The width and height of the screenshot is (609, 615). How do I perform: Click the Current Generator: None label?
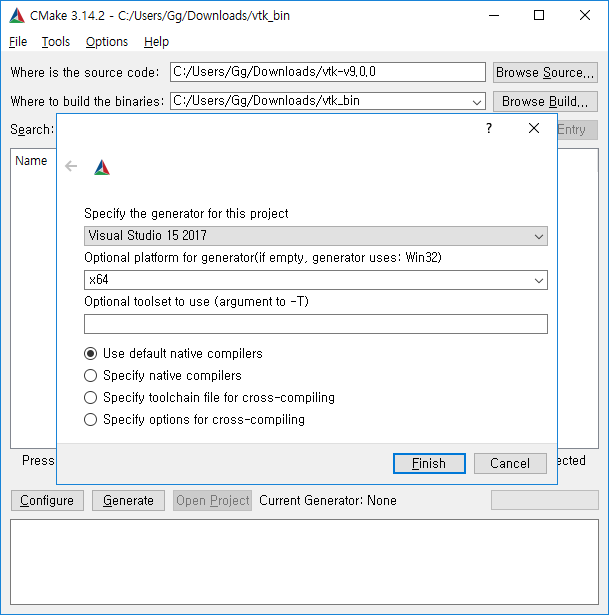point(328,500)
